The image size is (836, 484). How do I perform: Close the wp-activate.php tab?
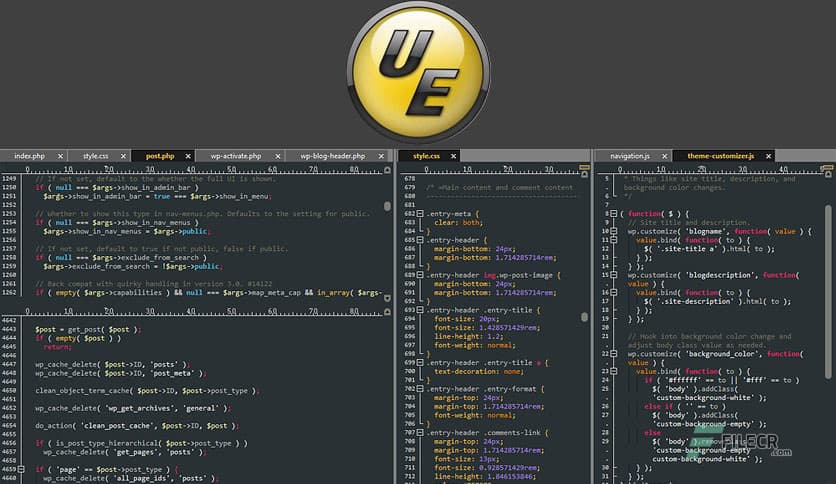pos(278,156)
